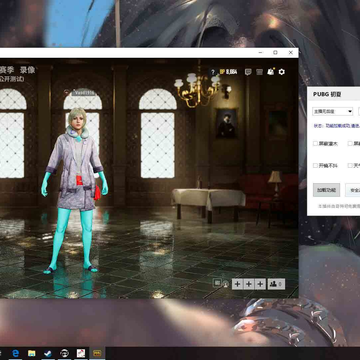360x360 pixels.
Task: Open the help question mark icon
Action: coord(213,72)
